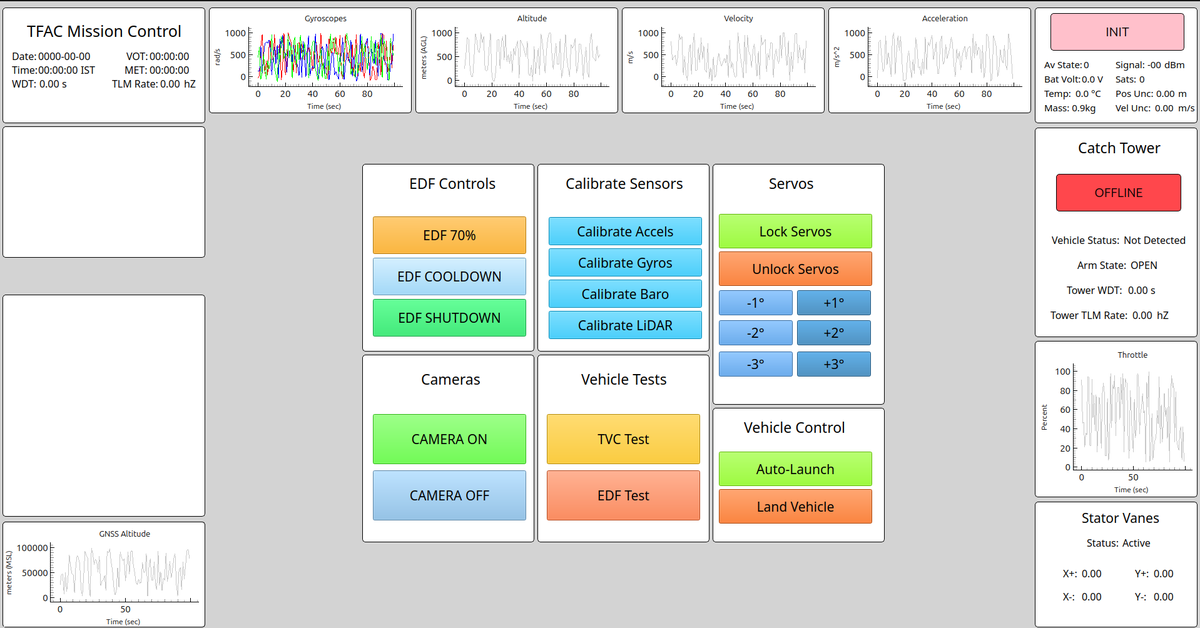Click the Y+: 0.00 vane value
Image resolution: width=1200 pixels, height=628 pixels.
1154,574
